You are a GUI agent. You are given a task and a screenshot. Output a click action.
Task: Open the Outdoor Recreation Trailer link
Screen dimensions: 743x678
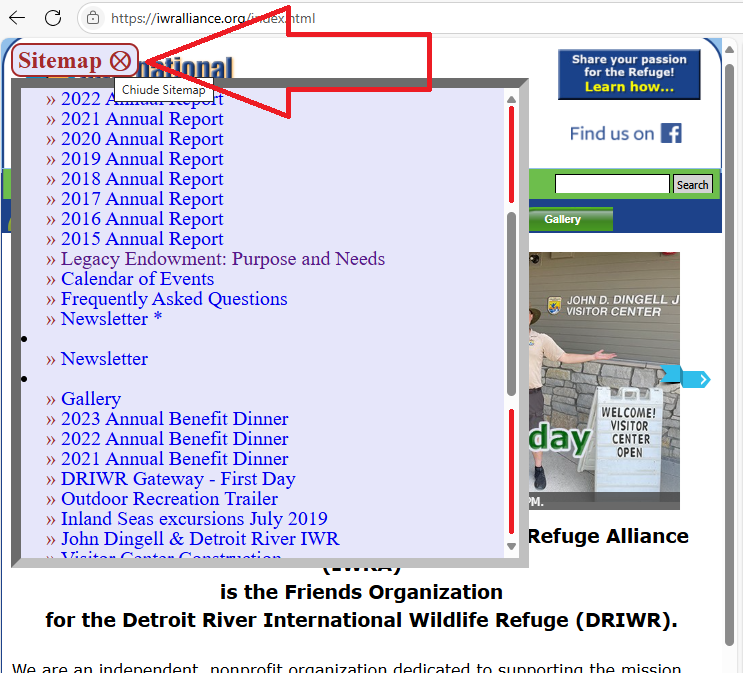pos(169,499)
